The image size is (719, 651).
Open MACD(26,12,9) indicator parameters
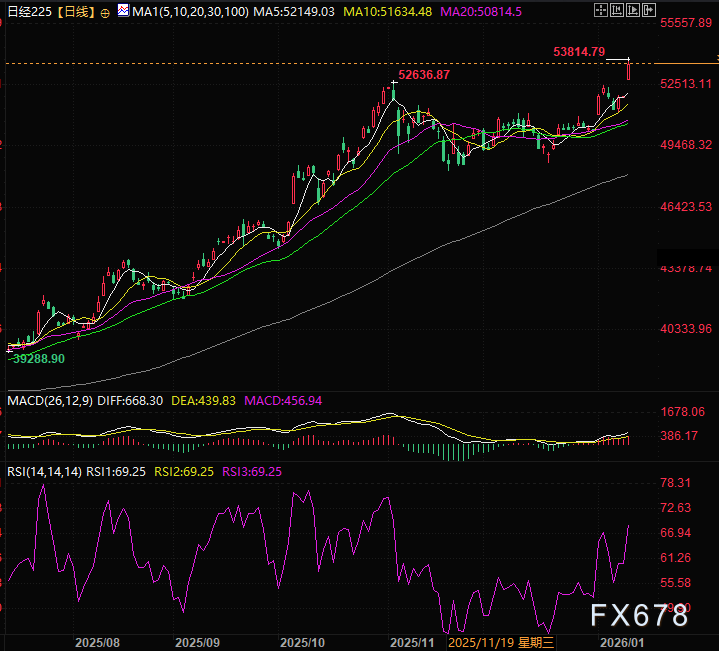[x=49, y=400]
